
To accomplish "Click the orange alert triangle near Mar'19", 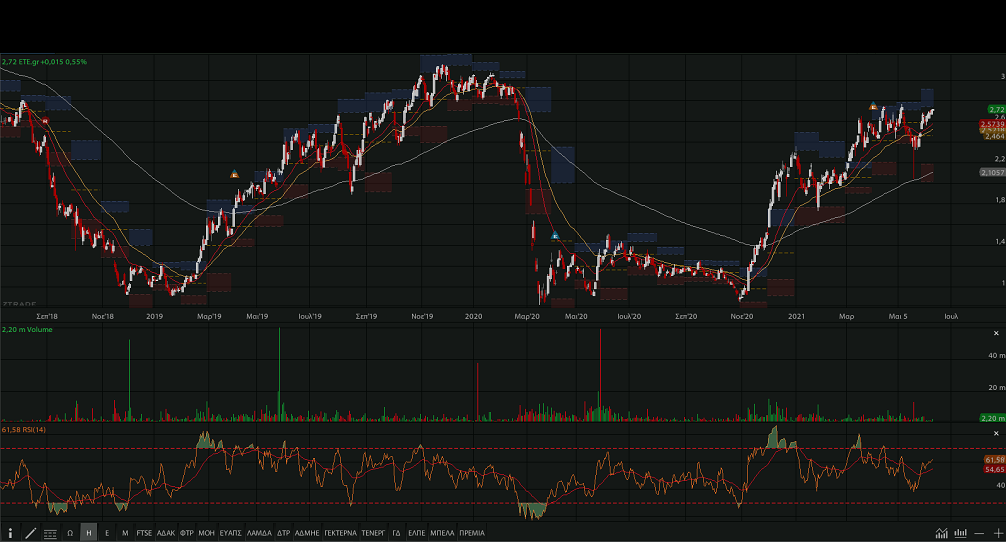I will pyautogui.click(x=234, y=174).
